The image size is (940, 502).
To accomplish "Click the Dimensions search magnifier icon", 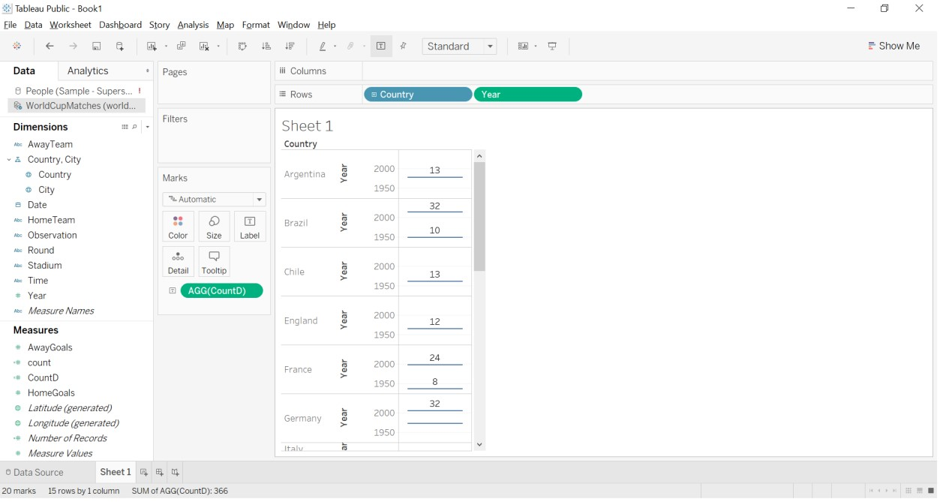I will 134,127.
